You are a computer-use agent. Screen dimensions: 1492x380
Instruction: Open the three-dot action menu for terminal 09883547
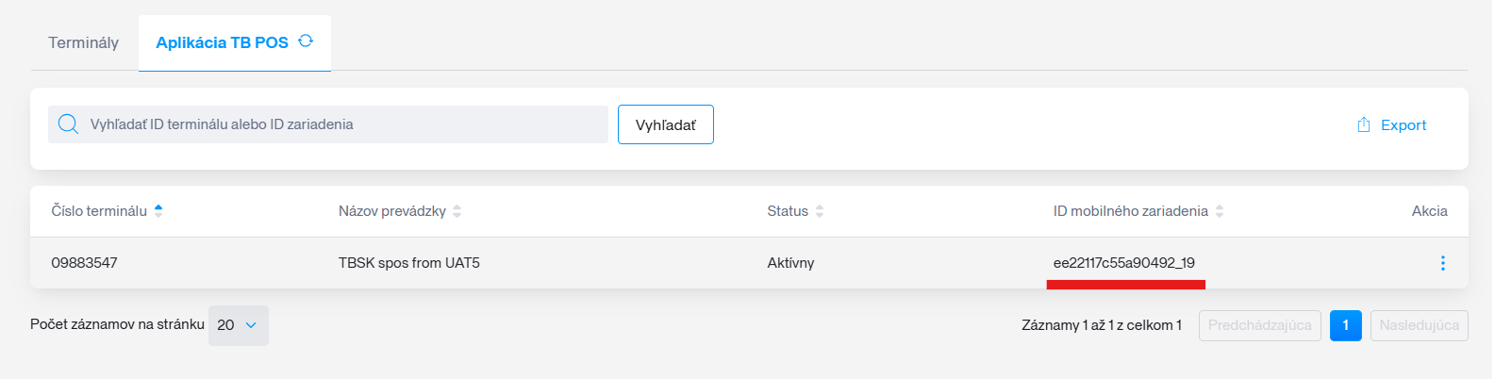1442,263
